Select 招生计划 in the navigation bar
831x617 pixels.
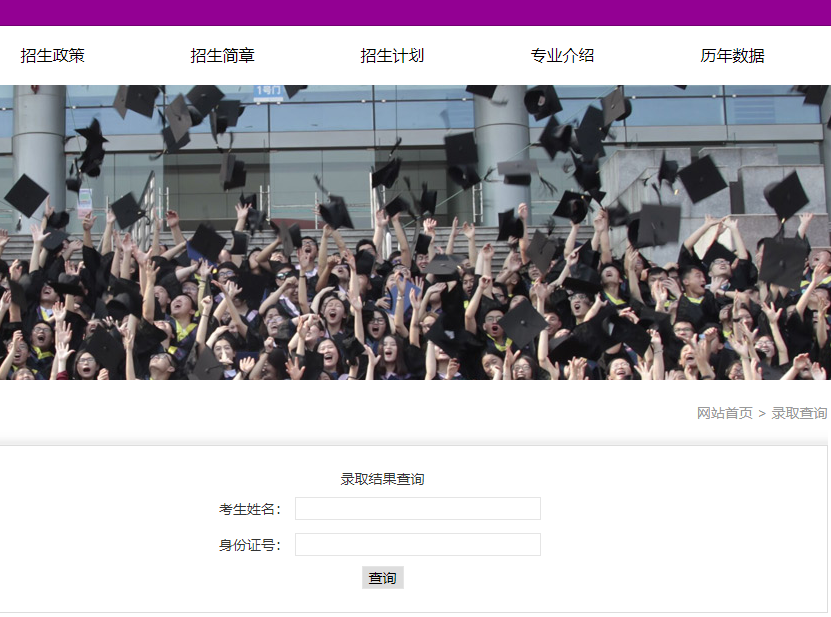[x=392, y=56]
